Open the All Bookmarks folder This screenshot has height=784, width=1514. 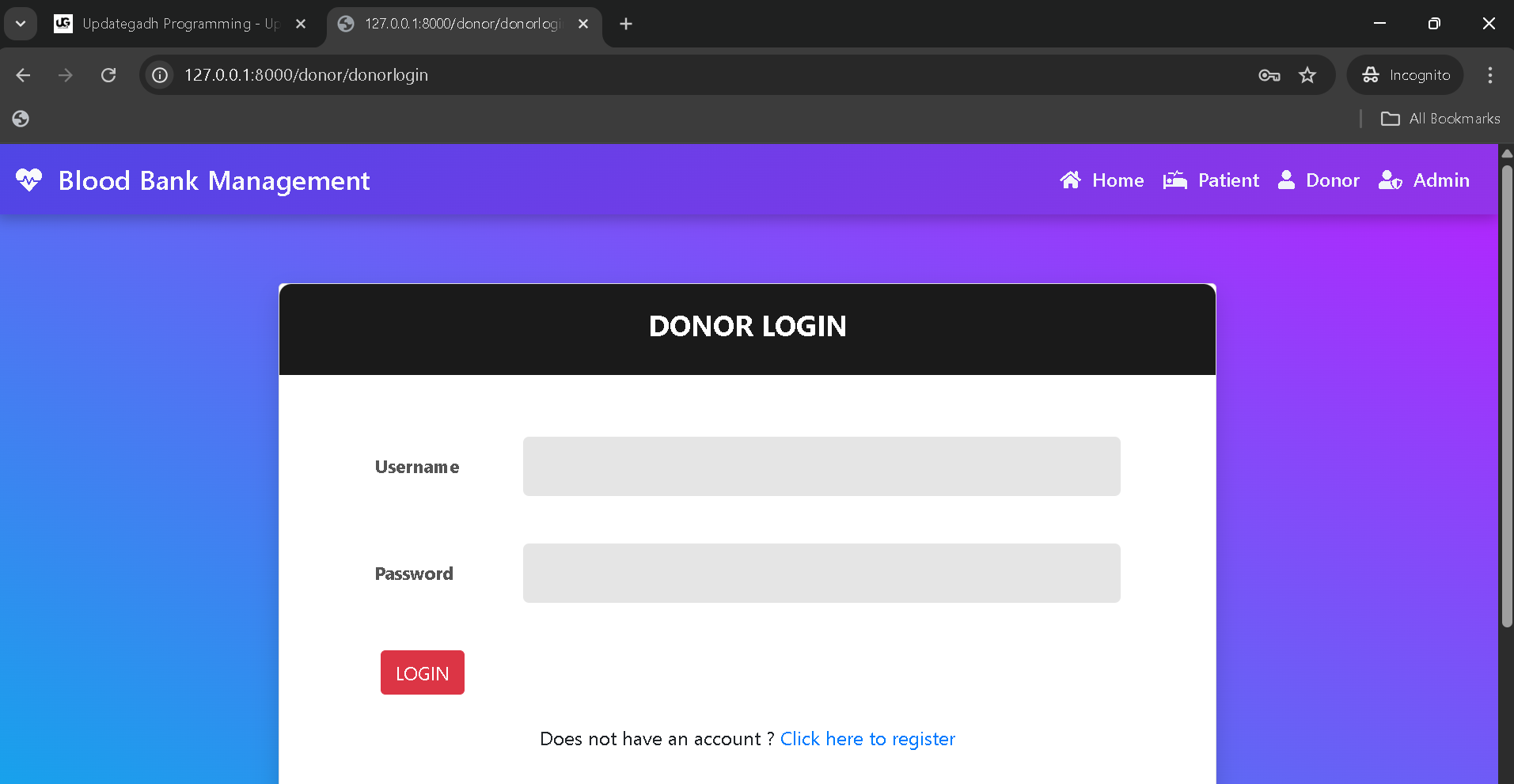pyautogui.click(x=1440, y=119)
